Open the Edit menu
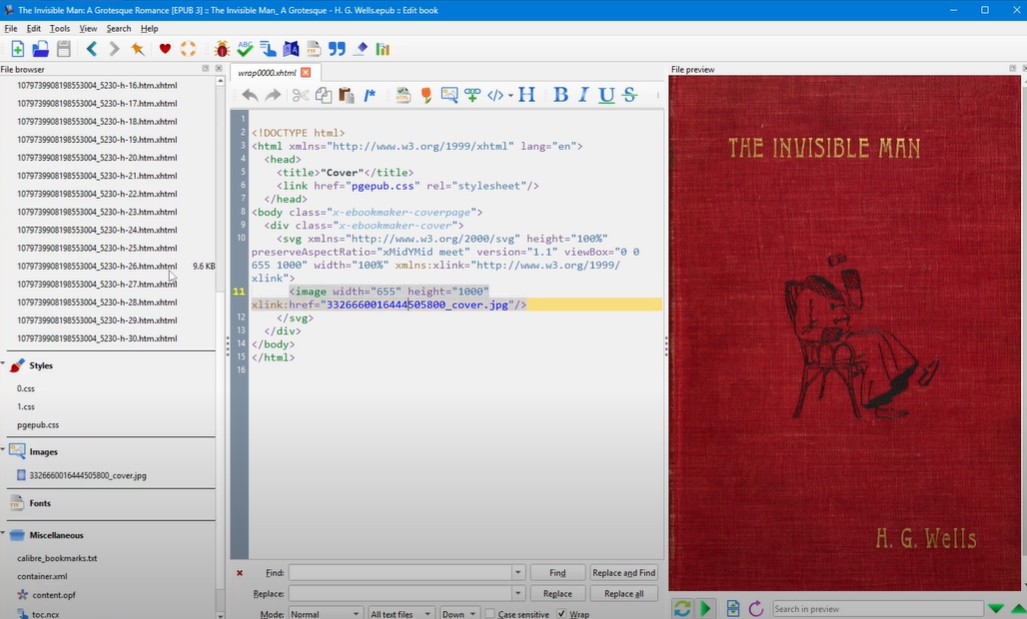 [x=33, y=29]
